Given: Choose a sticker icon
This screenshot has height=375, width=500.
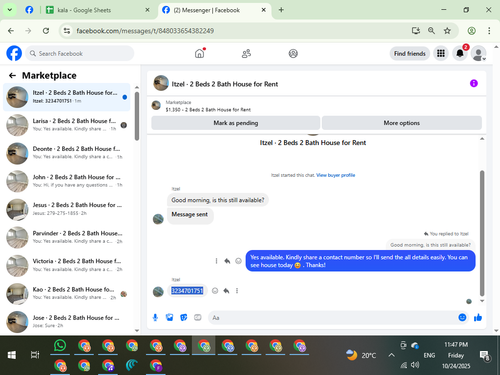Looking at the screenshot, I should coord(184,317).
